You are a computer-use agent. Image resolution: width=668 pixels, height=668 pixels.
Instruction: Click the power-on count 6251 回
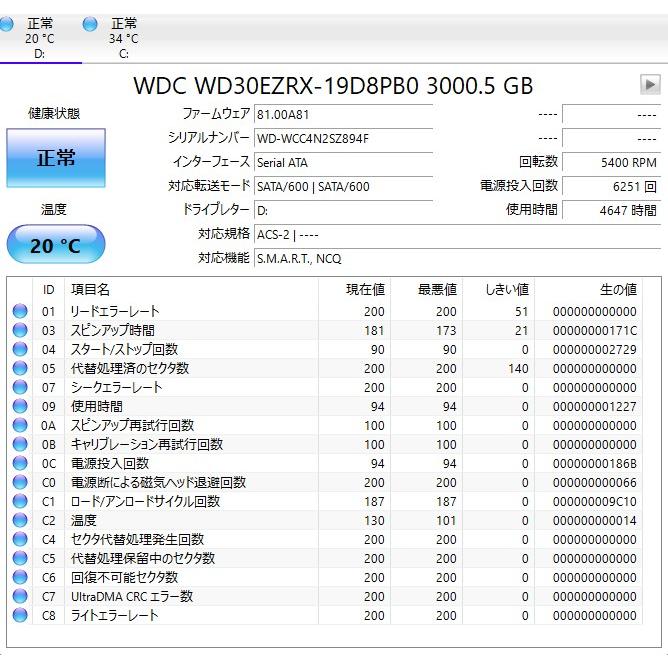tap(612, 186)
